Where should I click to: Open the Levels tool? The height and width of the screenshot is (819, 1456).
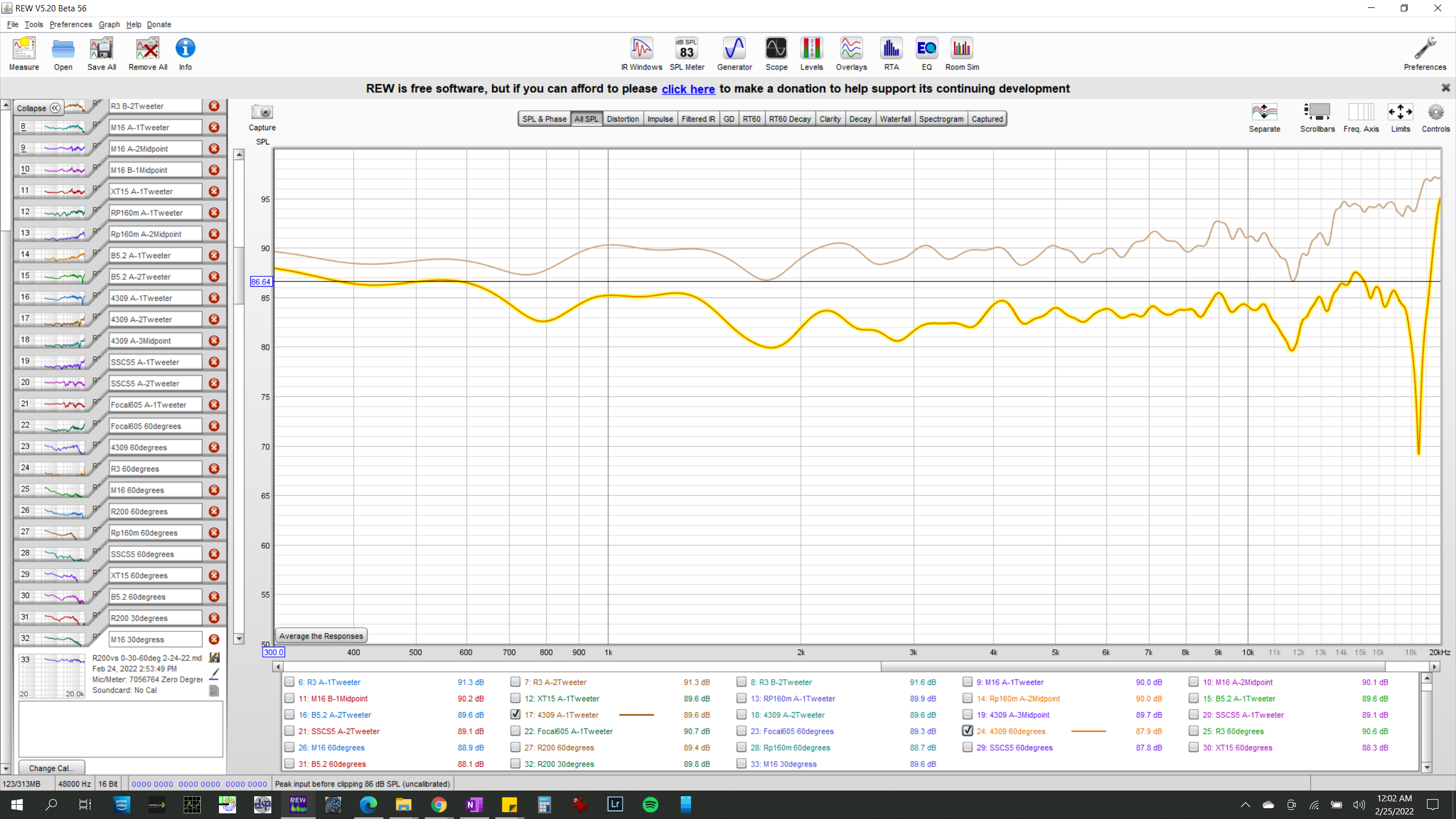(x=812, y=54)
